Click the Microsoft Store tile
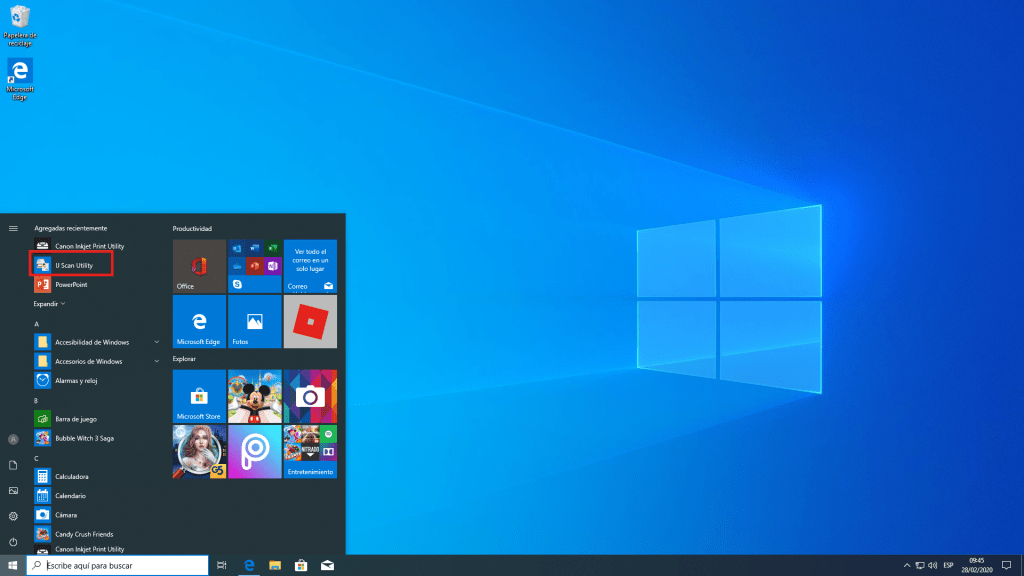 point(199,396)
